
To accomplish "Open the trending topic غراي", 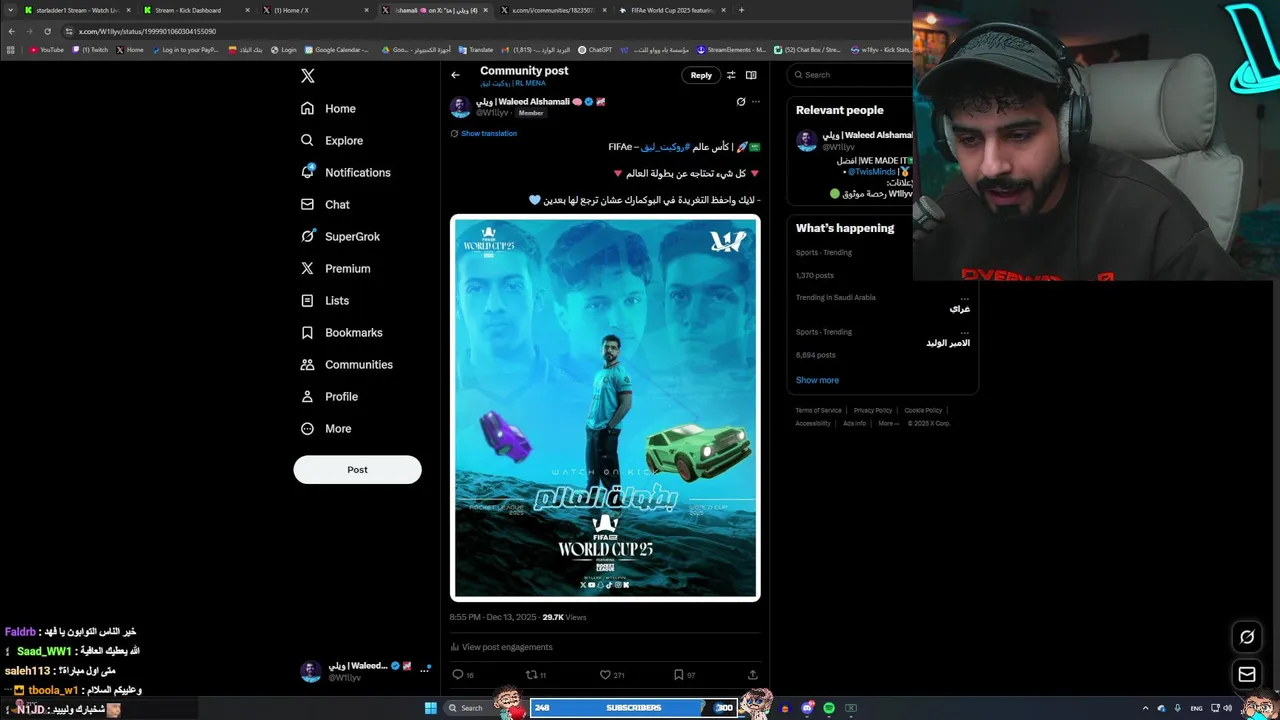I will pos(959,309).
